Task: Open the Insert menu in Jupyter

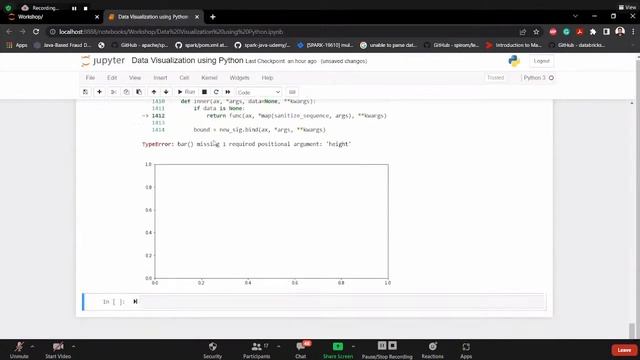Action: (160, 78)
